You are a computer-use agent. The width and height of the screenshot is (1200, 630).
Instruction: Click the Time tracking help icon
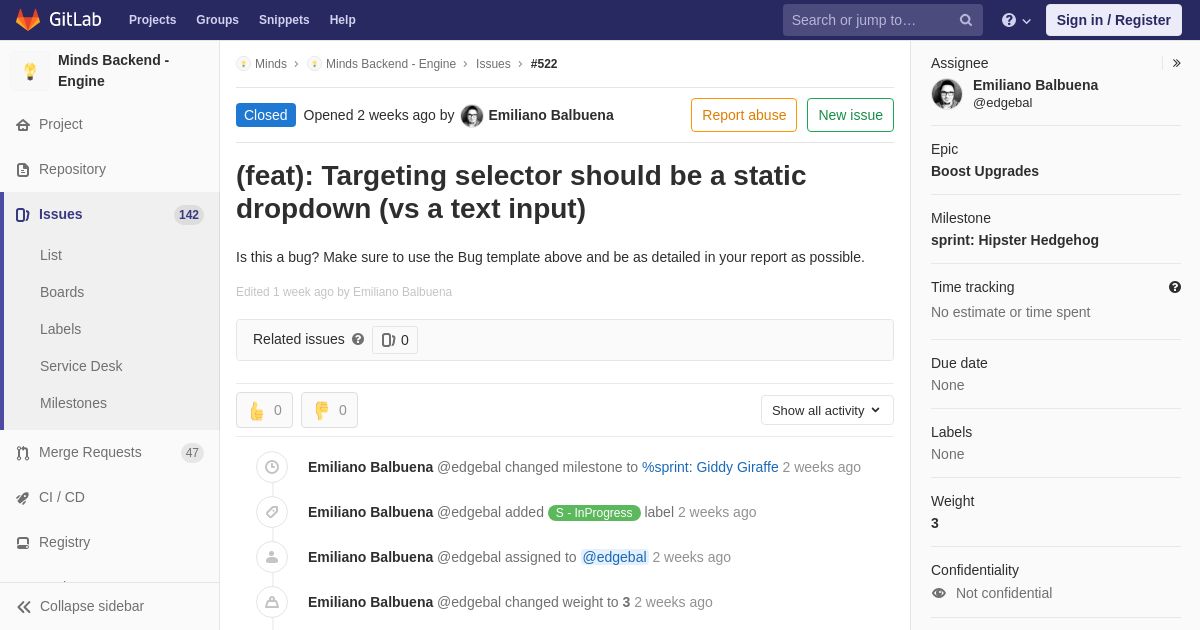coord(1175,287)
